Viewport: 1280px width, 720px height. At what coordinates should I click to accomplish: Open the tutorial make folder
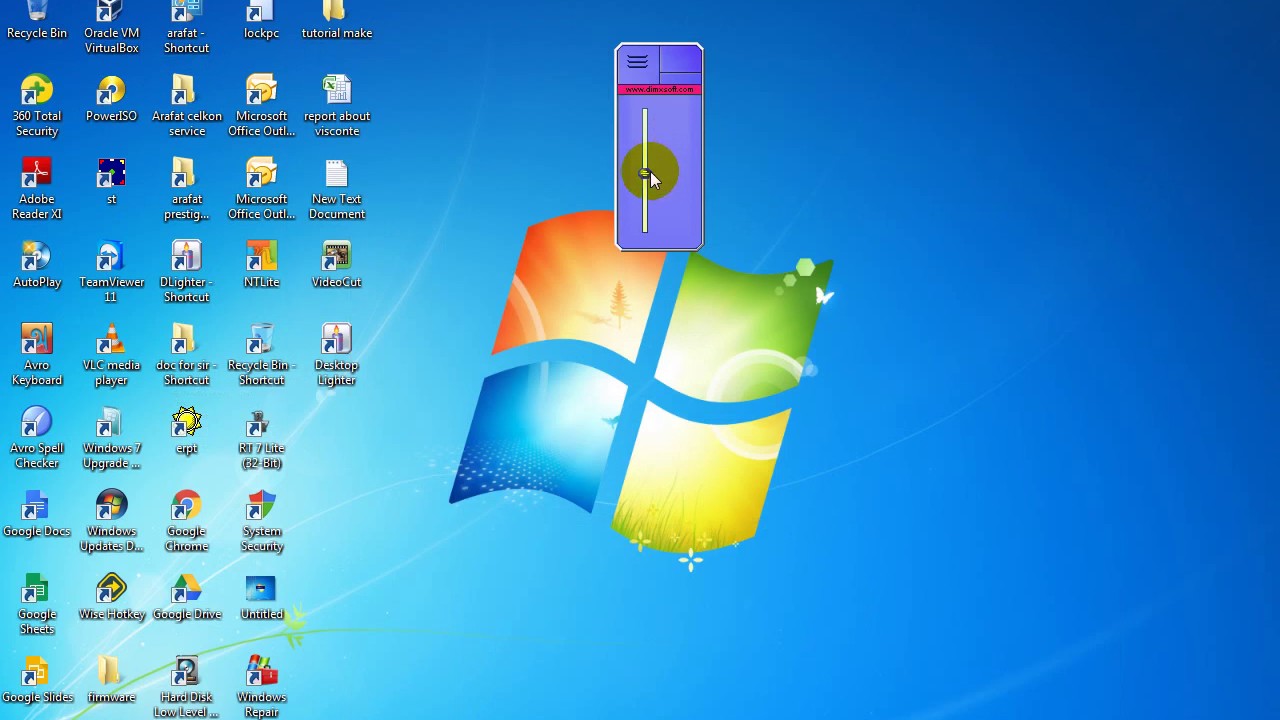coord(337,20)
